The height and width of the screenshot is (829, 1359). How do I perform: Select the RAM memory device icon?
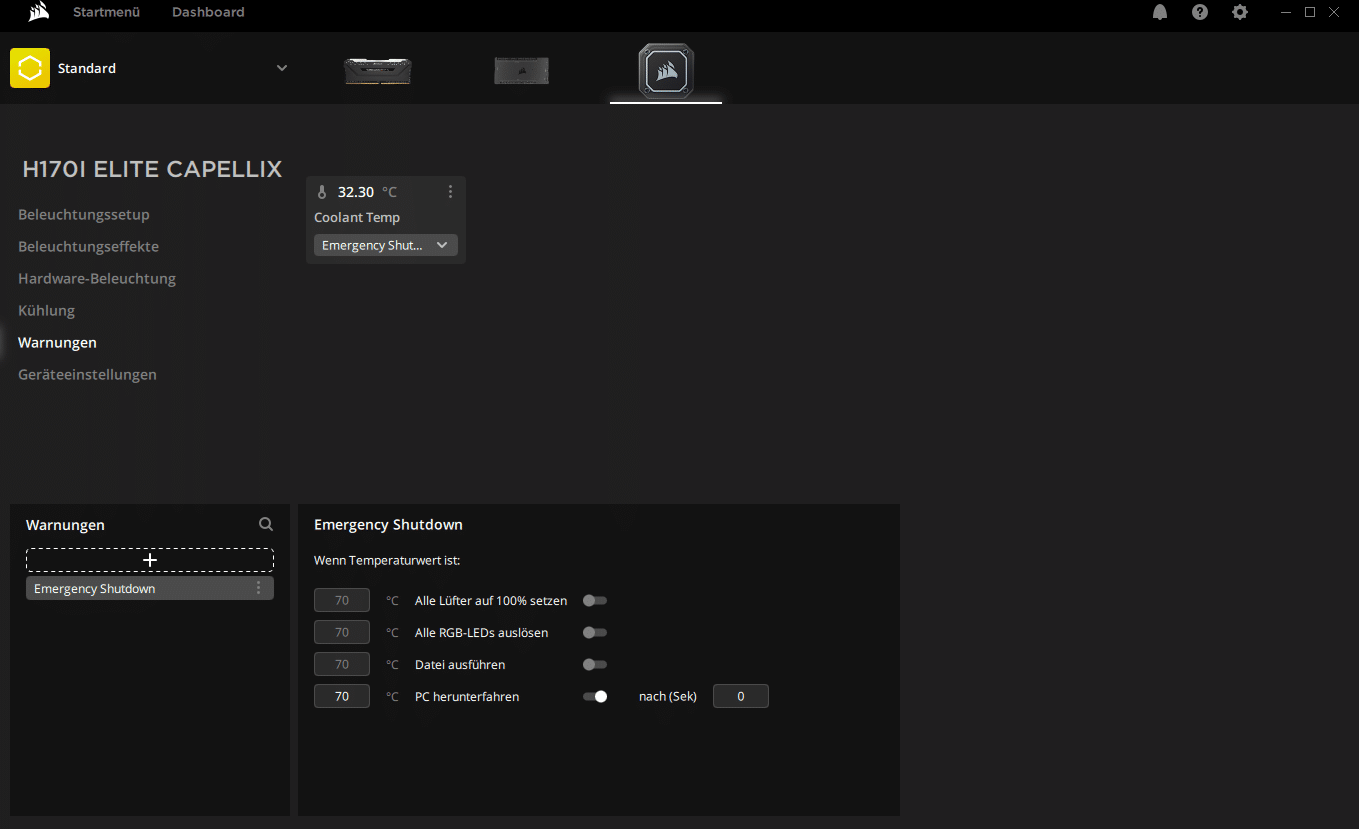(378, 71)
